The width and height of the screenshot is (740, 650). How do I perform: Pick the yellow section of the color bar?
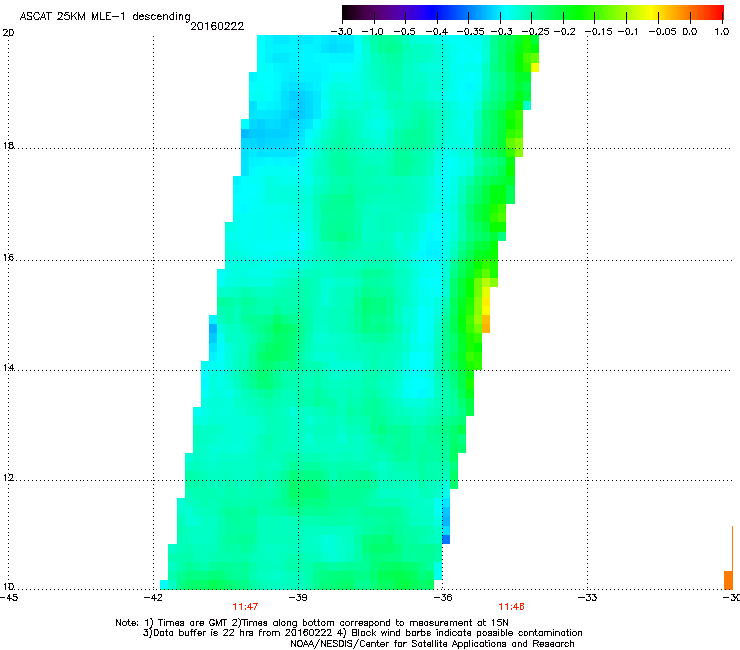coord(654,12)
